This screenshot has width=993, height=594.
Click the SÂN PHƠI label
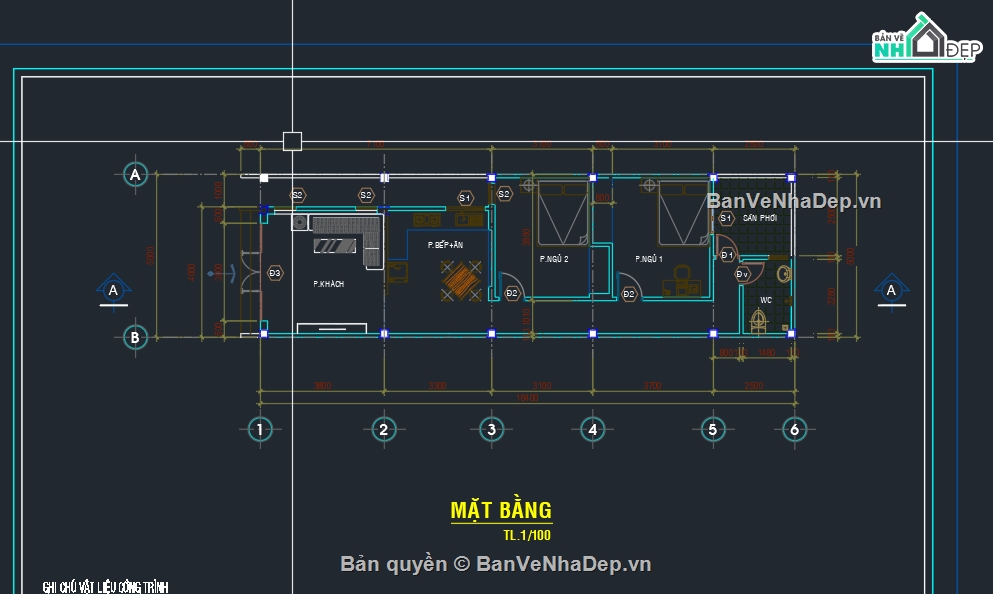click(760, 218)
